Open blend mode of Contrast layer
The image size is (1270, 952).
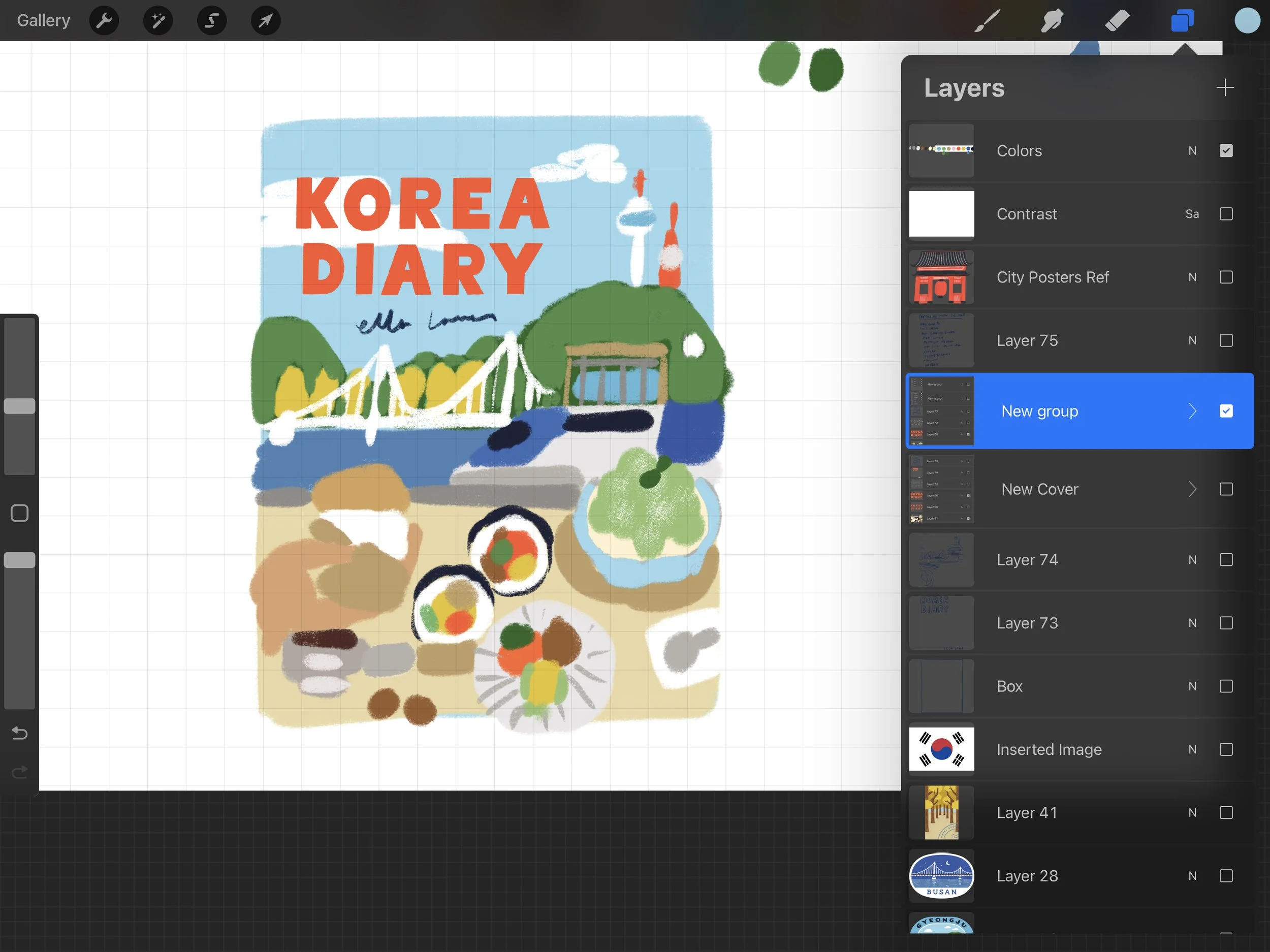(1192, 214)
